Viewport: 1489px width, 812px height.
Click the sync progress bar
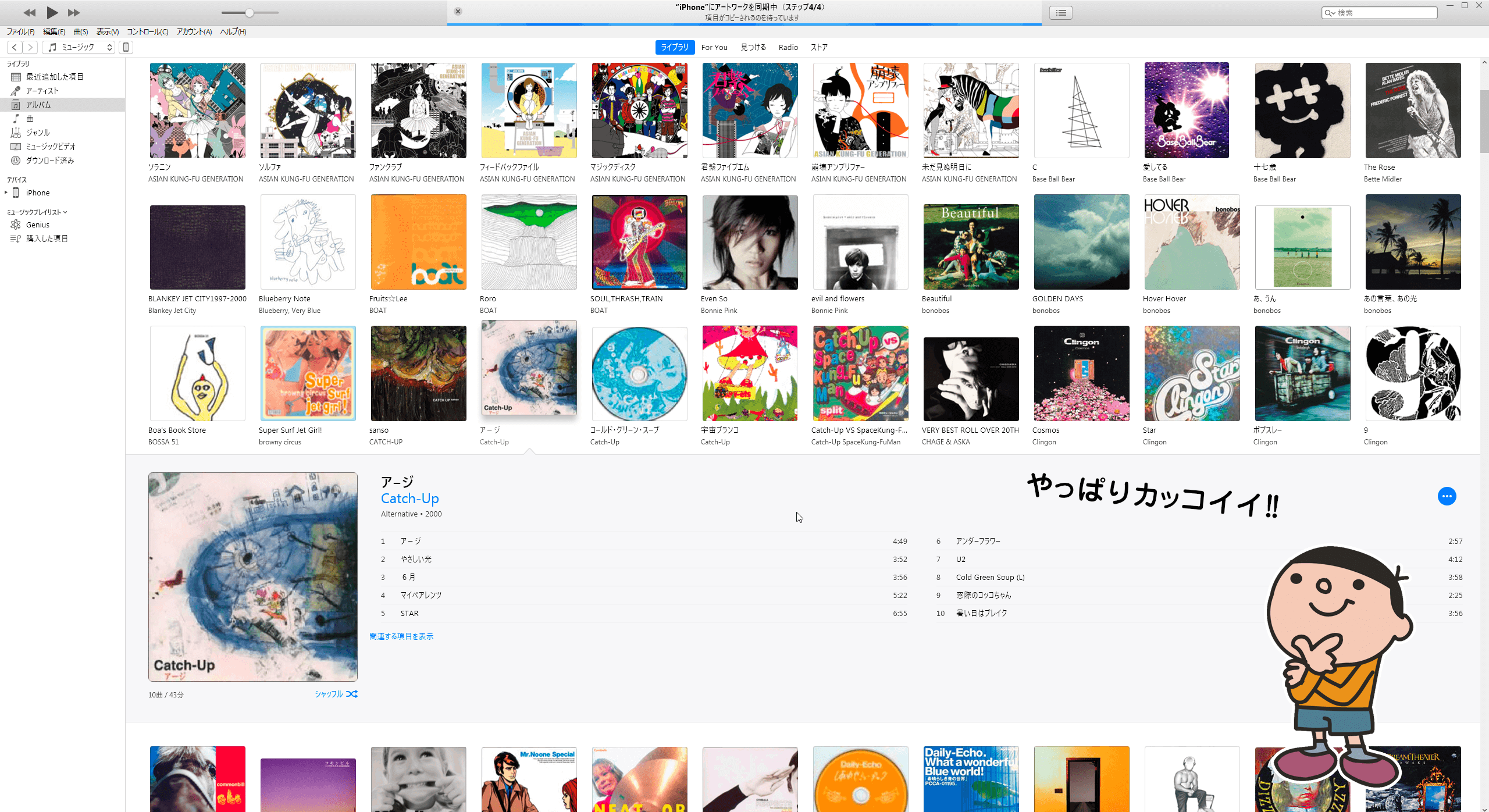pos(744,24)
